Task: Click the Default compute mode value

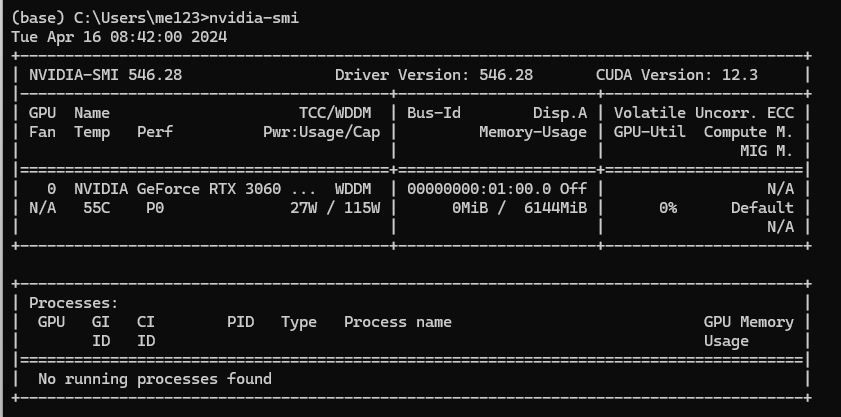Action: click(762, 208)
